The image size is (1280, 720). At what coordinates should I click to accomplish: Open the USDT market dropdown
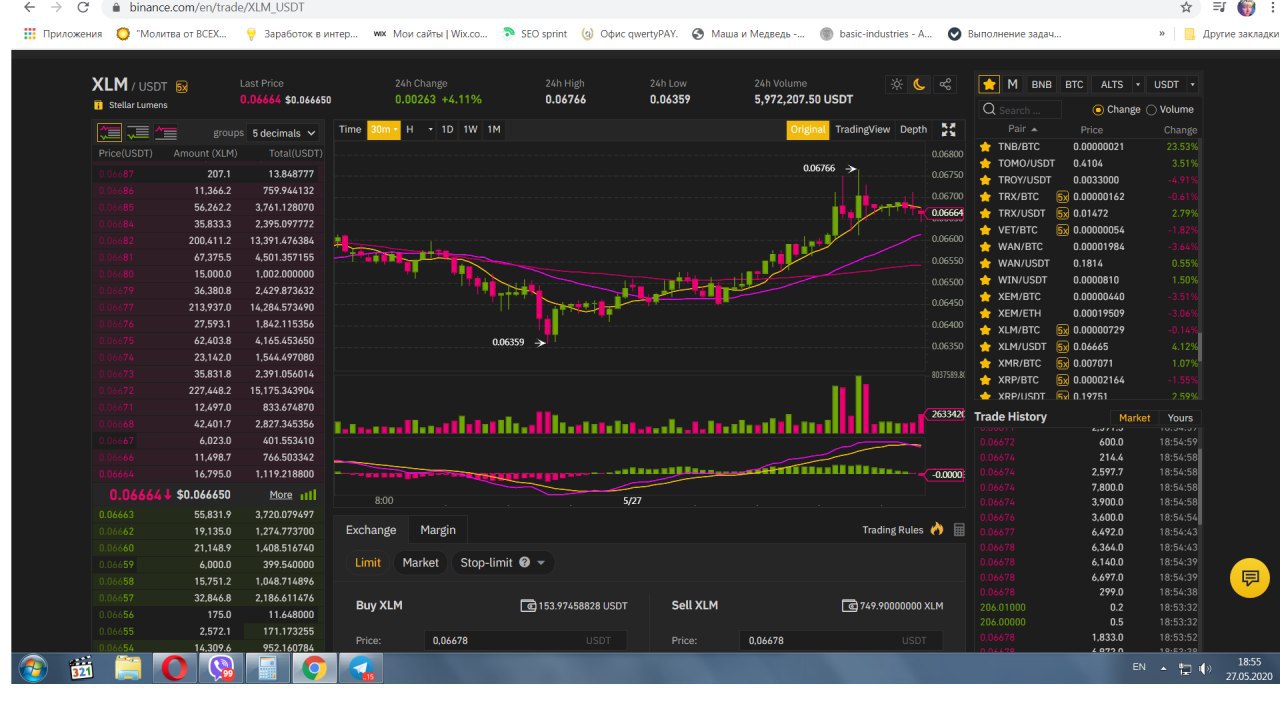pos(1172,85)
